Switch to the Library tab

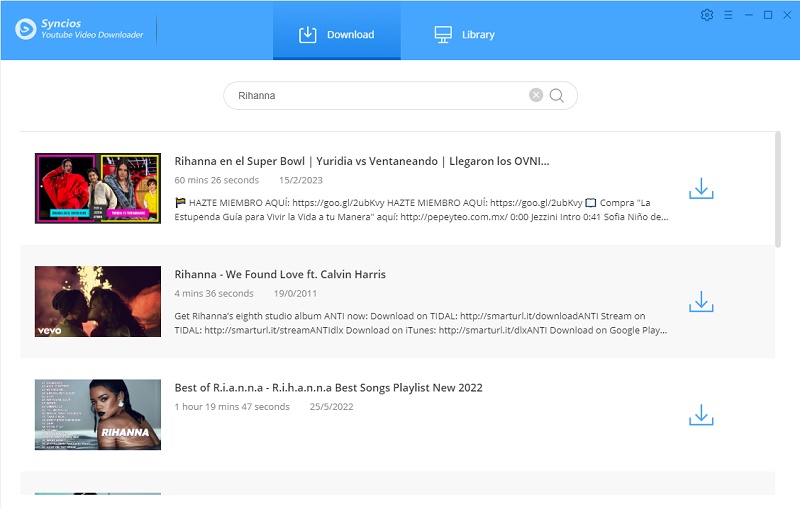click(464, 34)
